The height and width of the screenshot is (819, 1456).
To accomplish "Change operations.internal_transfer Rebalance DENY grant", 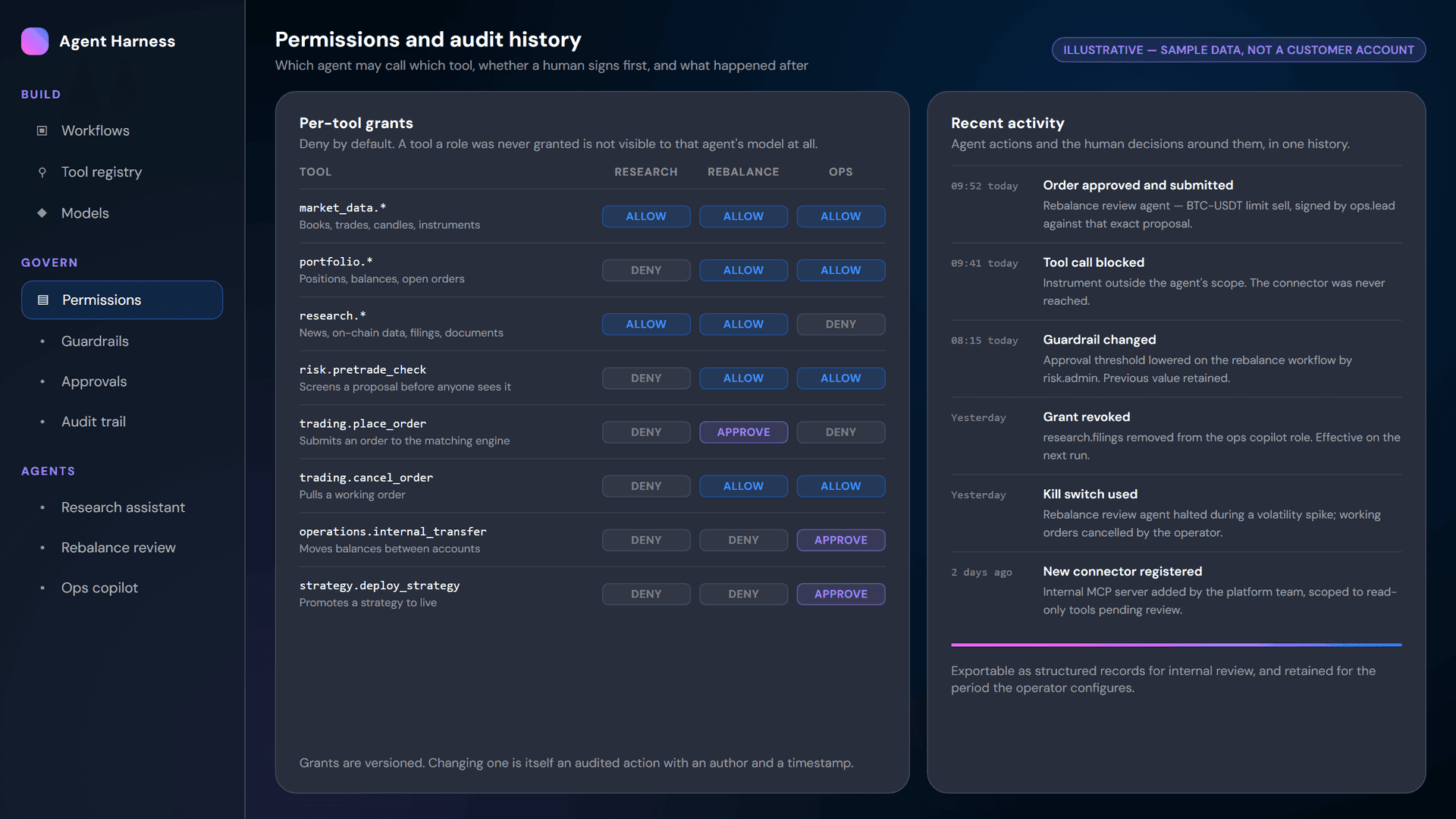I will tap(743, 540).
